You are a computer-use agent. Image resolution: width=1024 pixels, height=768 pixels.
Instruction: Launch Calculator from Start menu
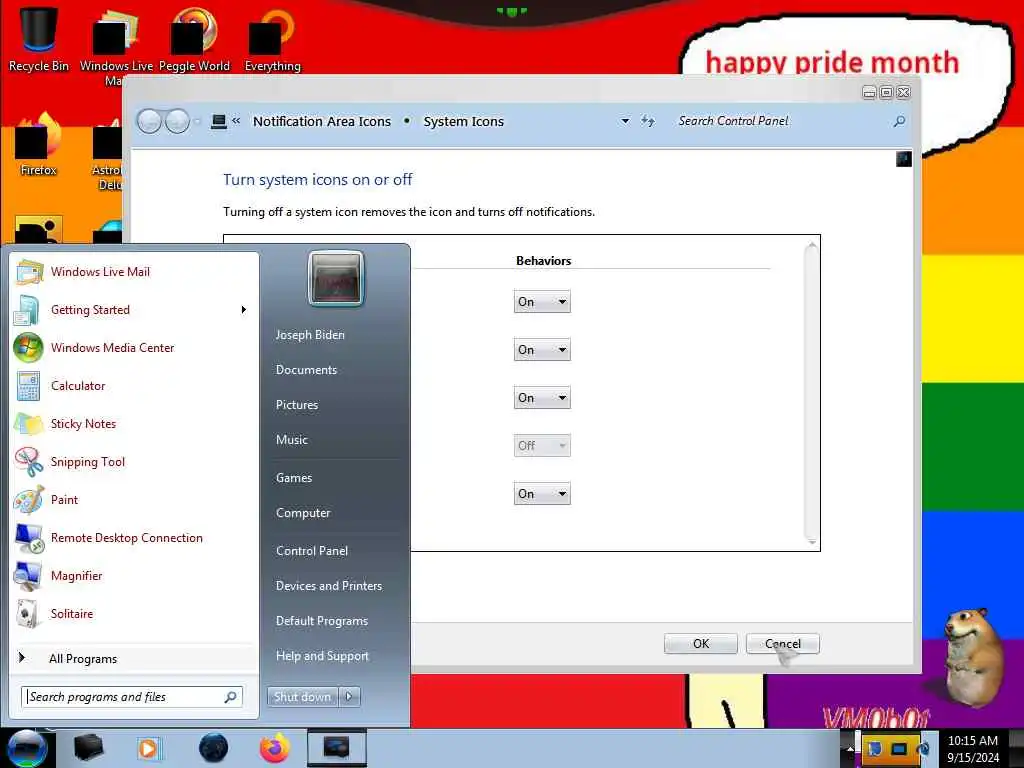coord(134,385)
